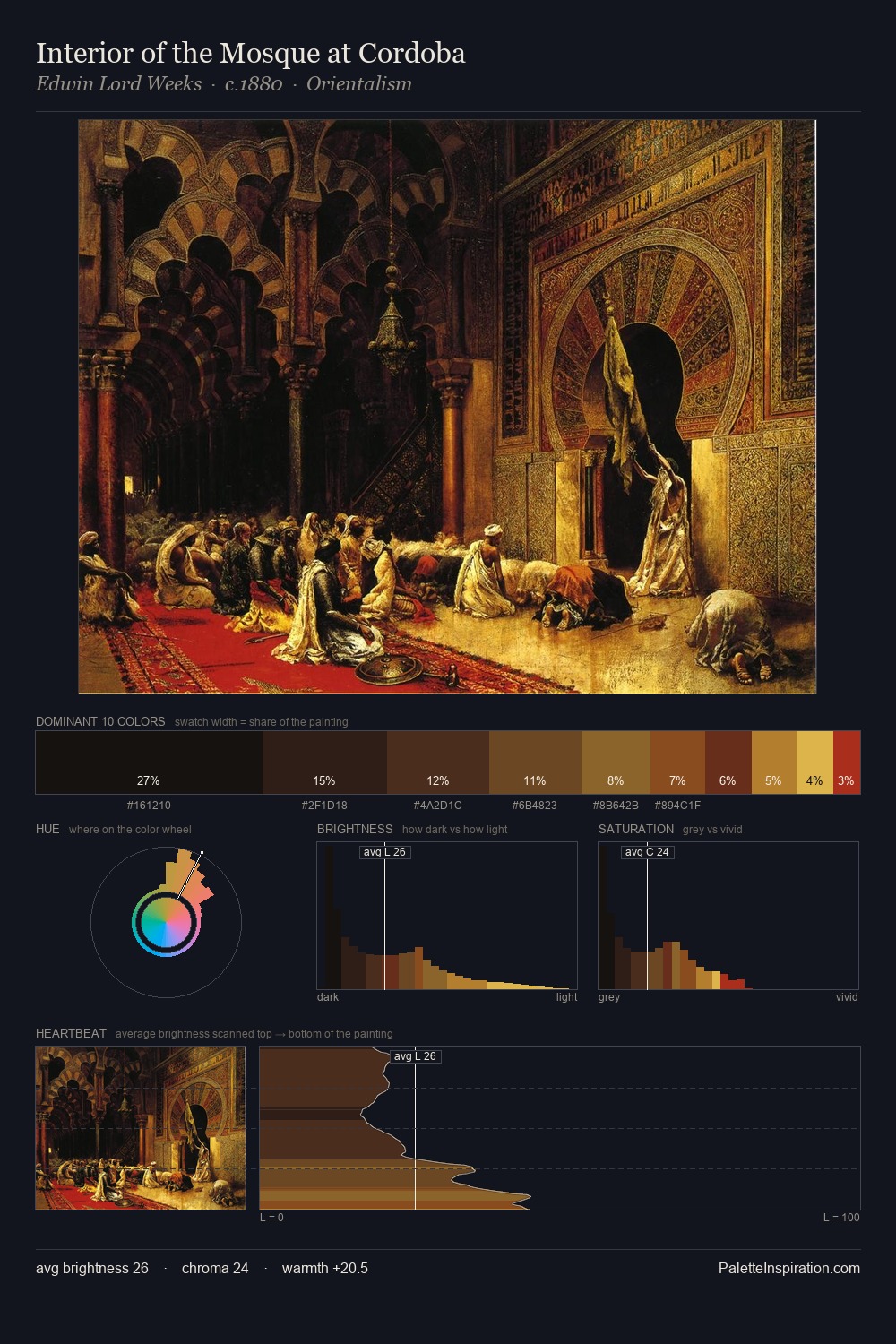Click the HUE section heading
Viewport: 896px width, 1344px height.
[47, 829]
